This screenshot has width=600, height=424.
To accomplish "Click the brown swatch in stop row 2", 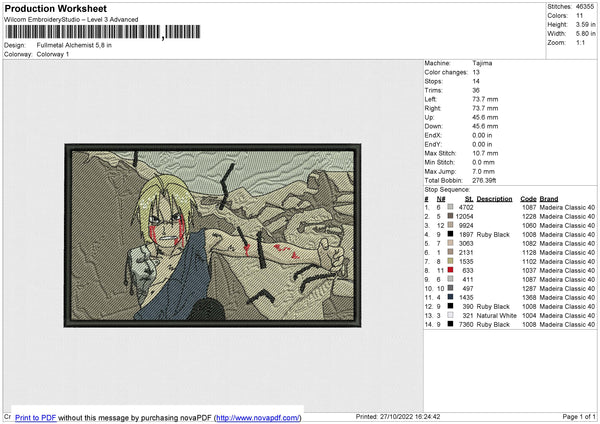I will (x=450, y=216).
